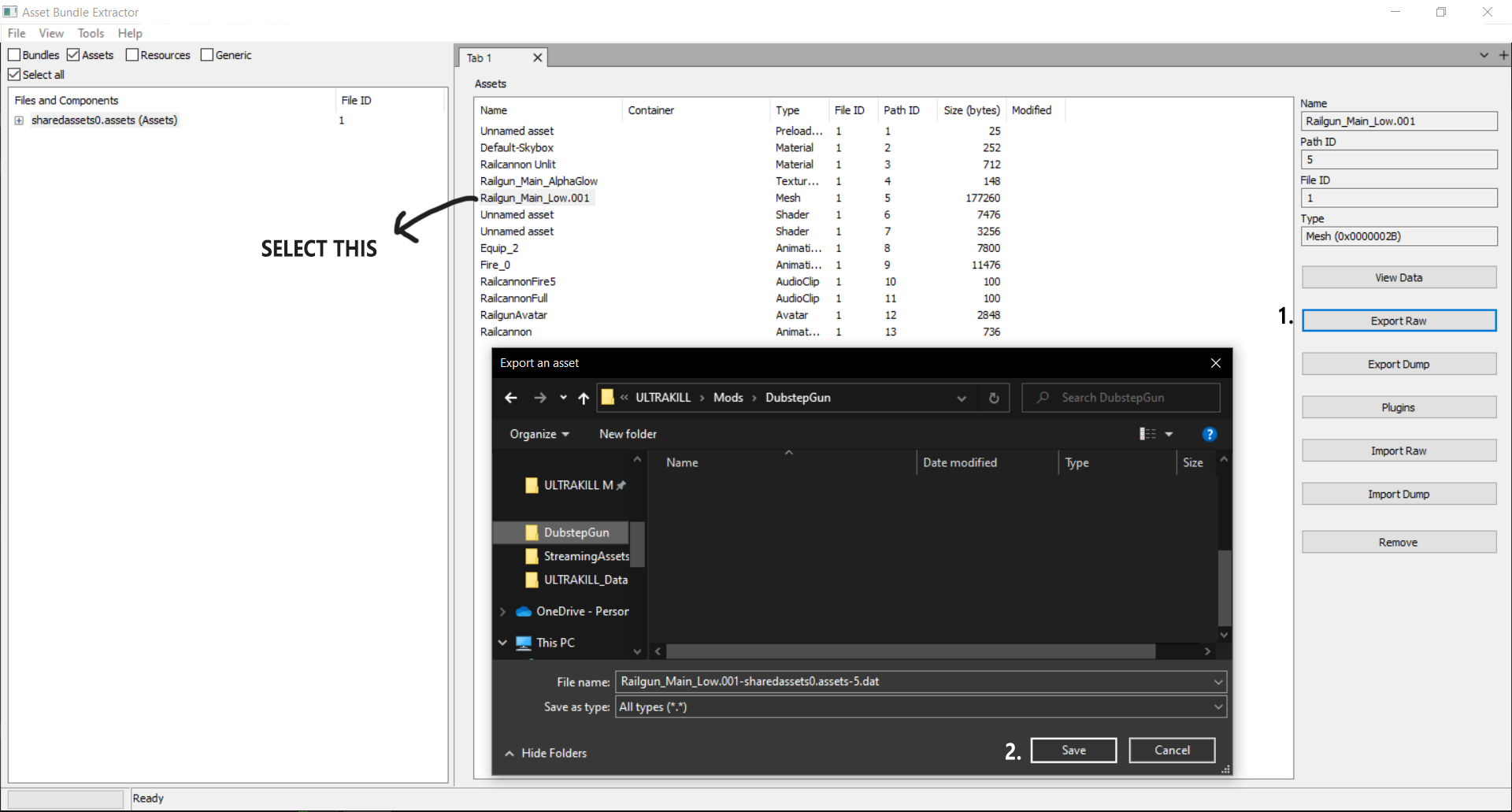Image resolution: width=1512 pixels, height=812 pixels.
Task: Click the View Data button
Action: 1399,277
